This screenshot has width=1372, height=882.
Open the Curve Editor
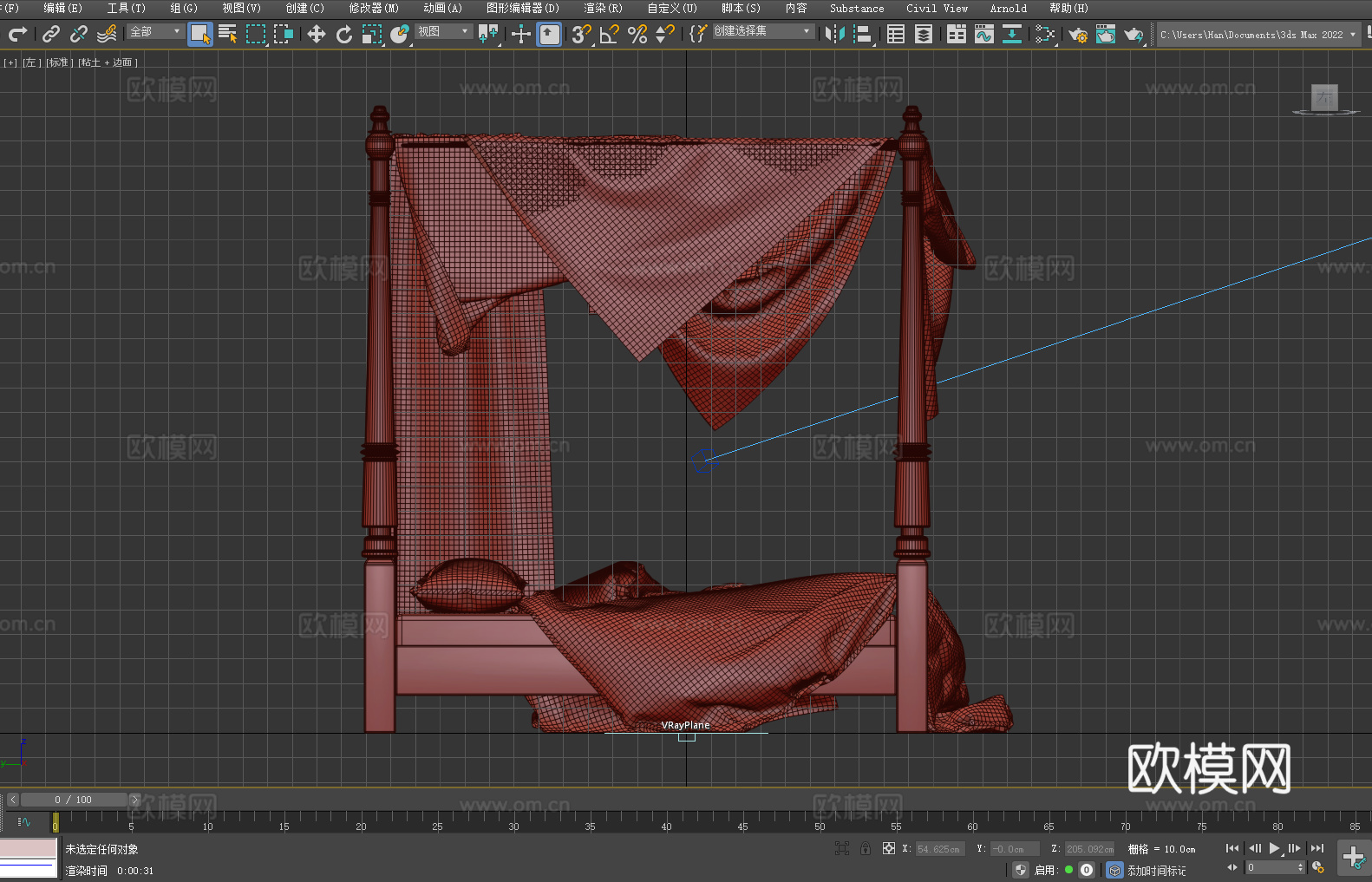pyautogui.click(x=983, y=34)
